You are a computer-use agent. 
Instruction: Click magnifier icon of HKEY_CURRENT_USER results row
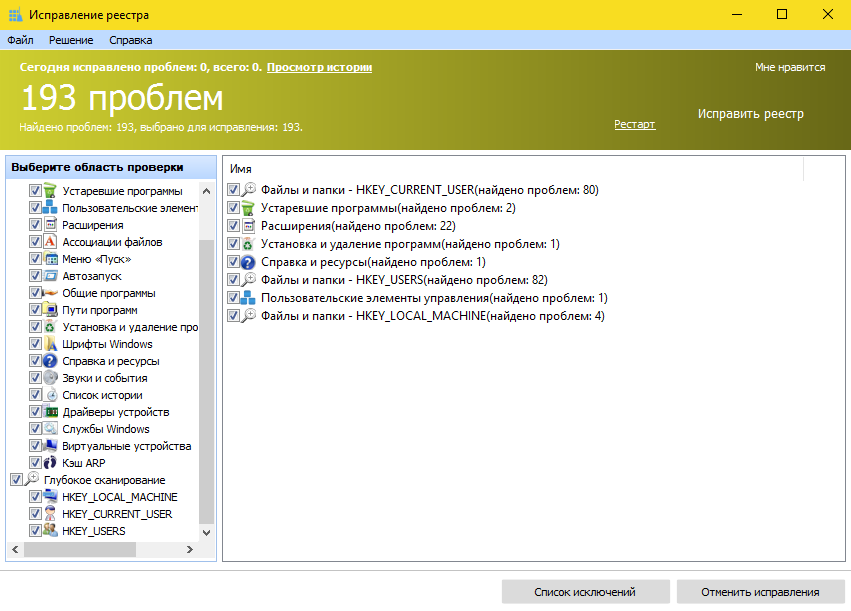pyautogui.click(x=248, y=189)
